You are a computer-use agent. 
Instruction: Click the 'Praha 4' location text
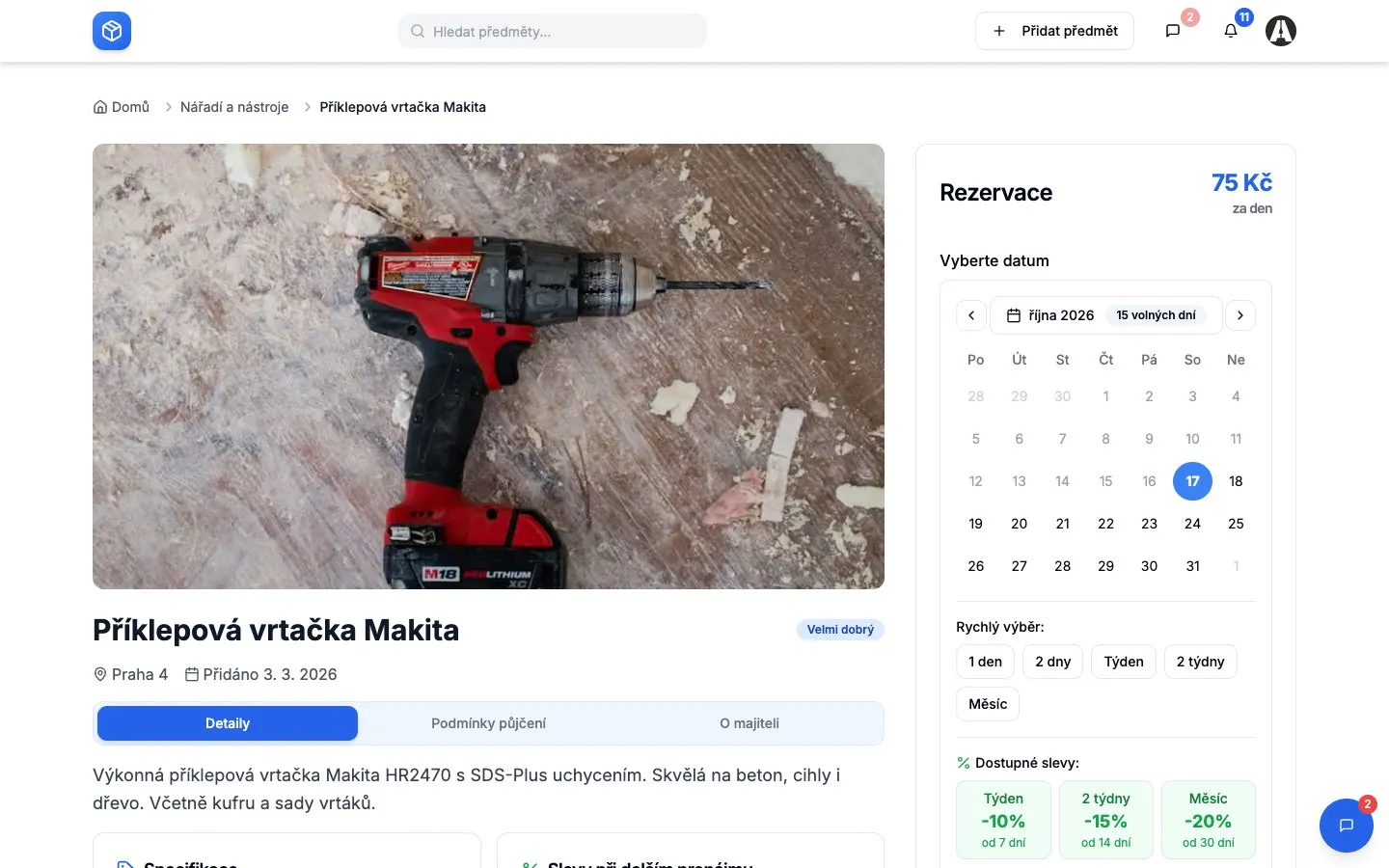pyautogui.click(x=140, y=674)
